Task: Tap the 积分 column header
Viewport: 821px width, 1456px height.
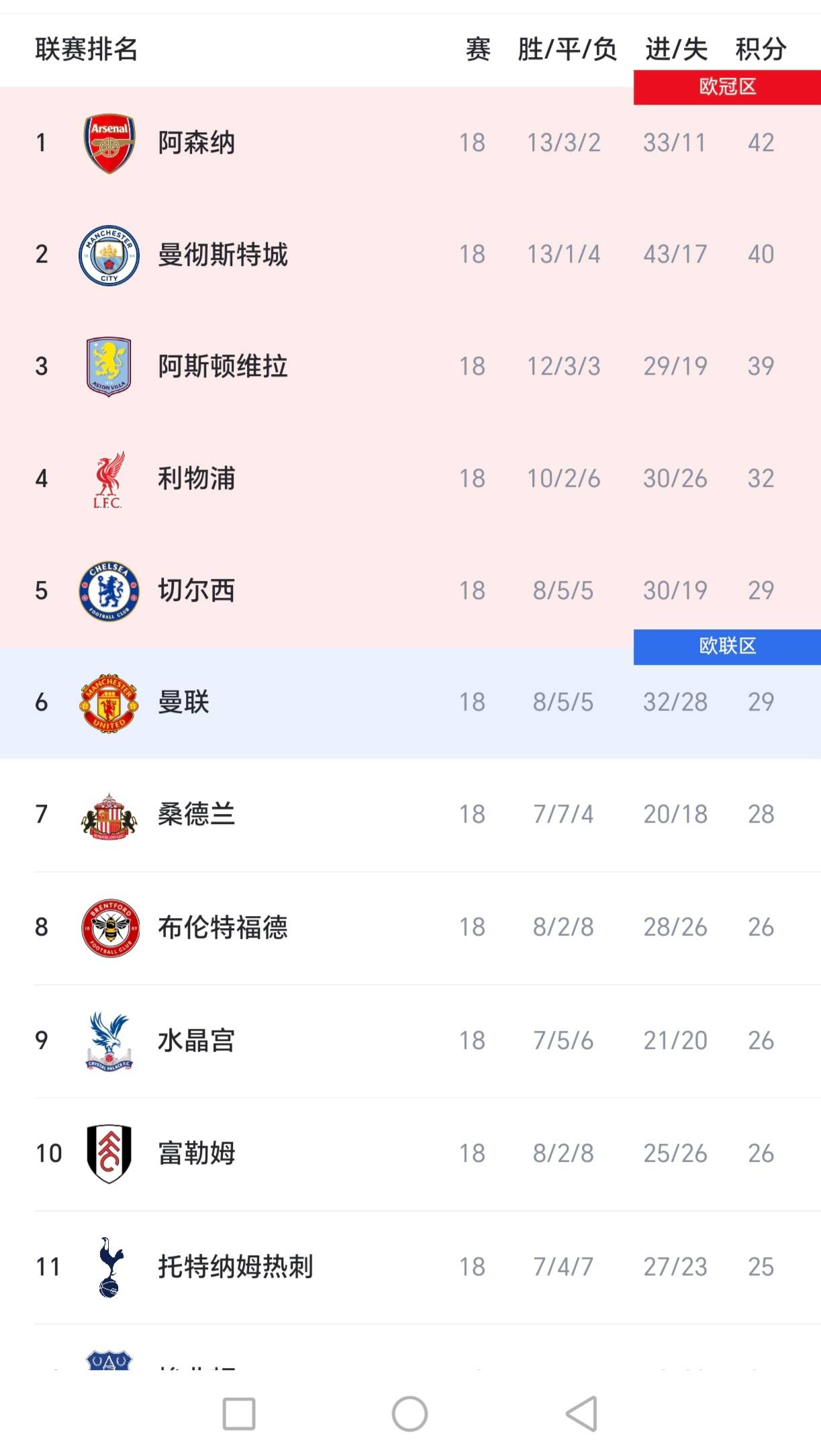Action: click(x=761, y=49)
